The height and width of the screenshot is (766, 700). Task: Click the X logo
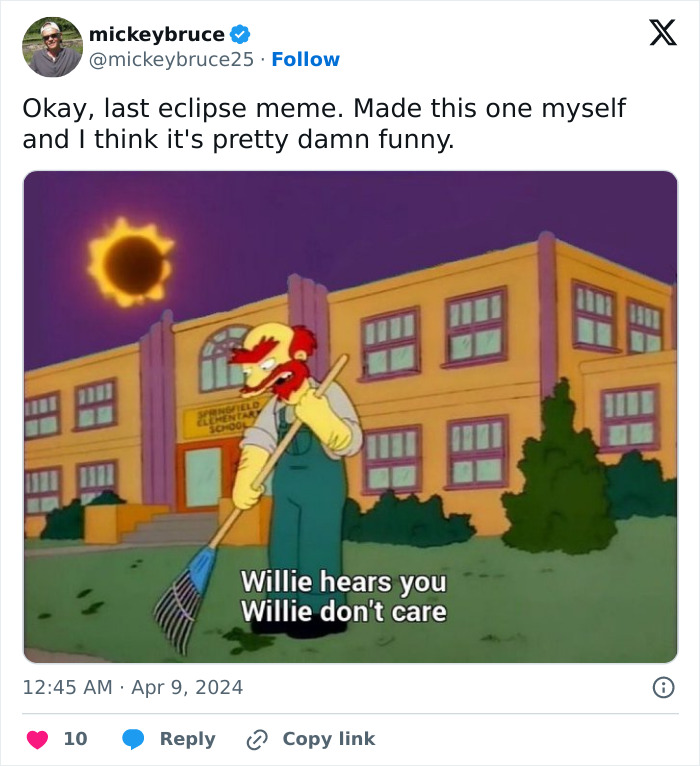click(x=662, y=34)
